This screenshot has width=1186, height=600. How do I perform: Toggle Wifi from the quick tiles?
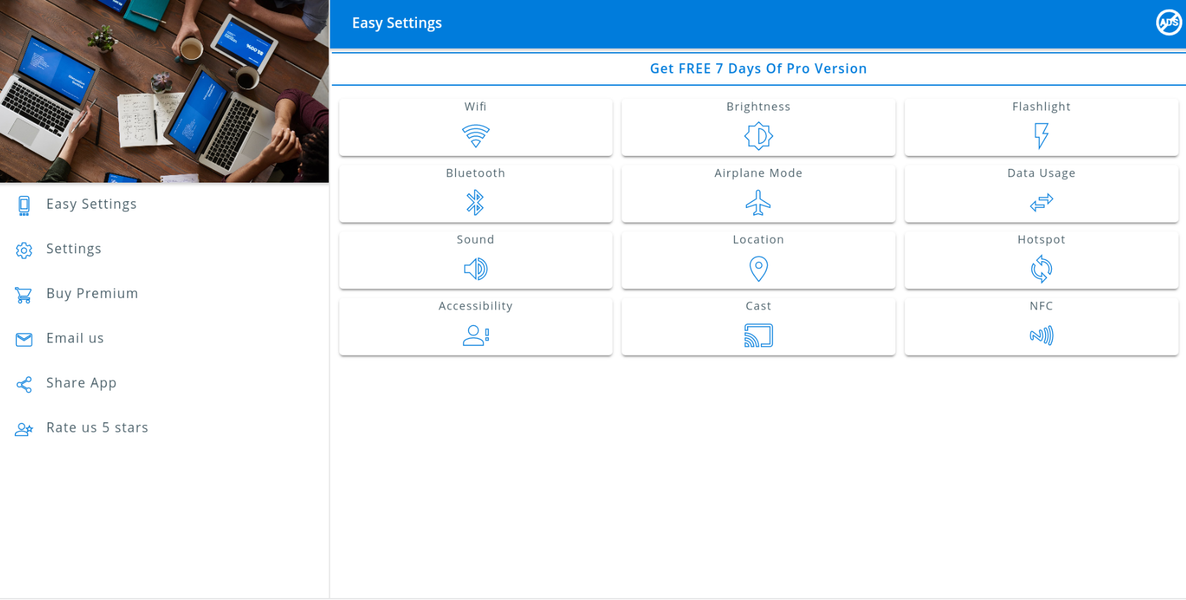pos(475,127)
